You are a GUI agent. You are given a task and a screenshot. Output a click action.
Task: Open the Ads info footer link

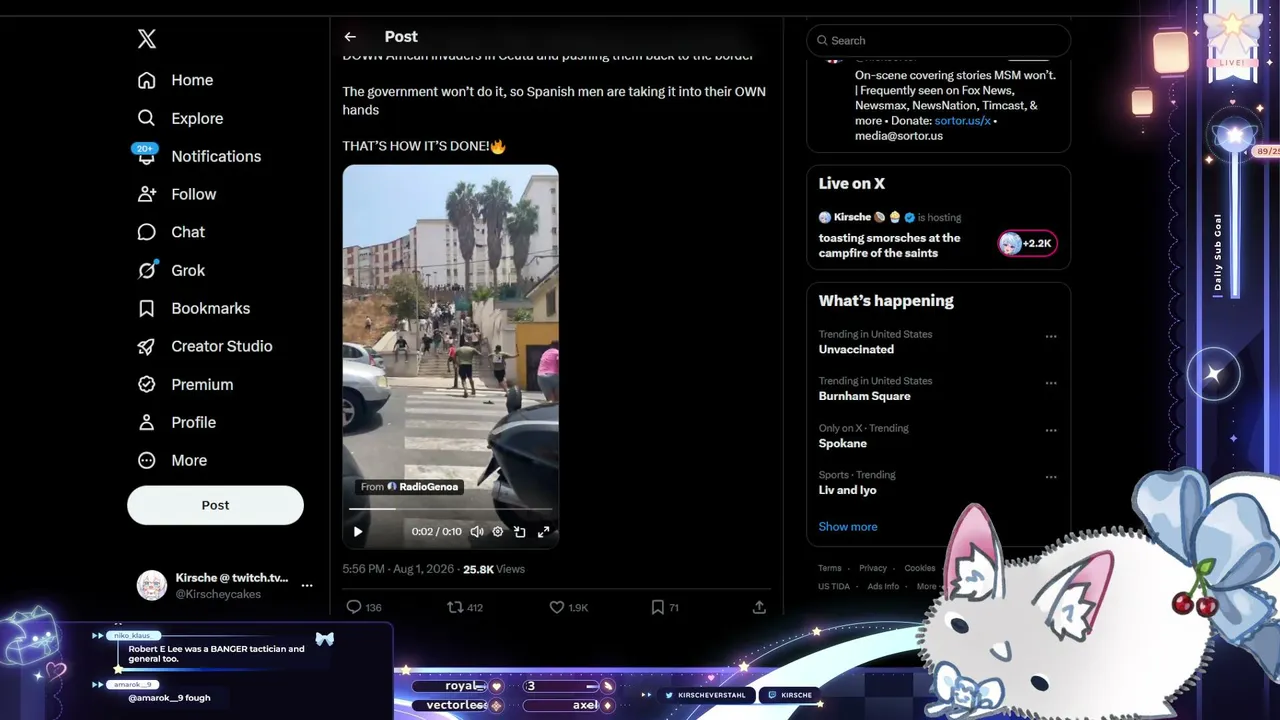[x=883, y=587]
